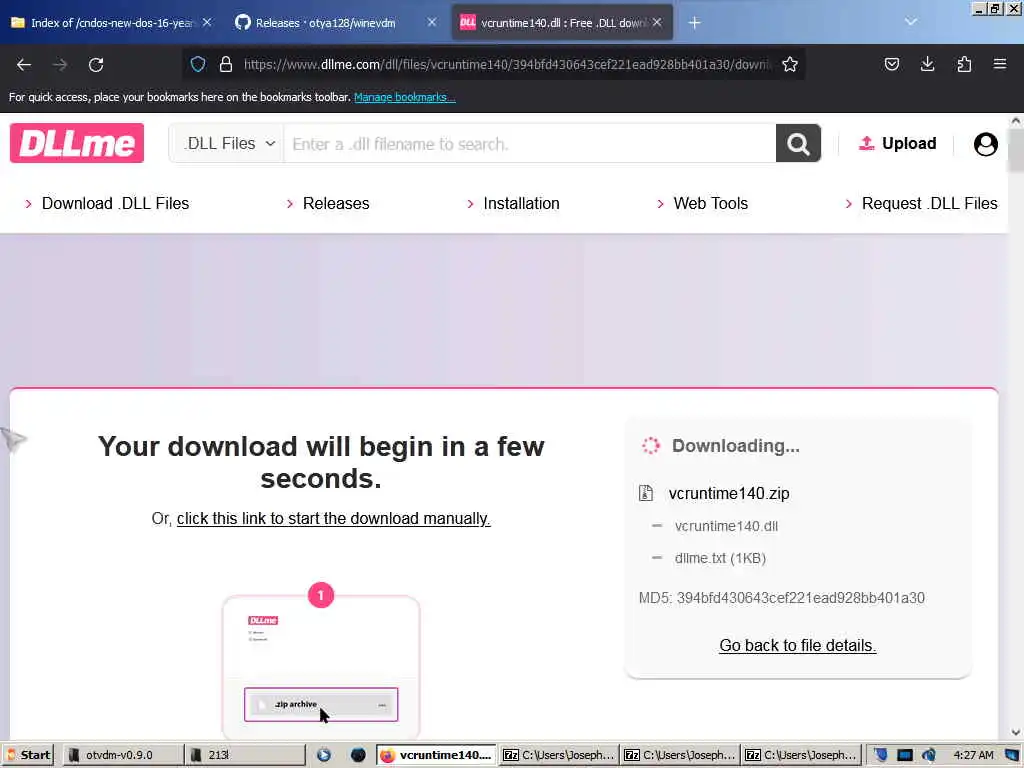Viewport: 1024px width, 768px height.
Task: Bookmark this page with the star icon
Action: click(x=790, y=64)
